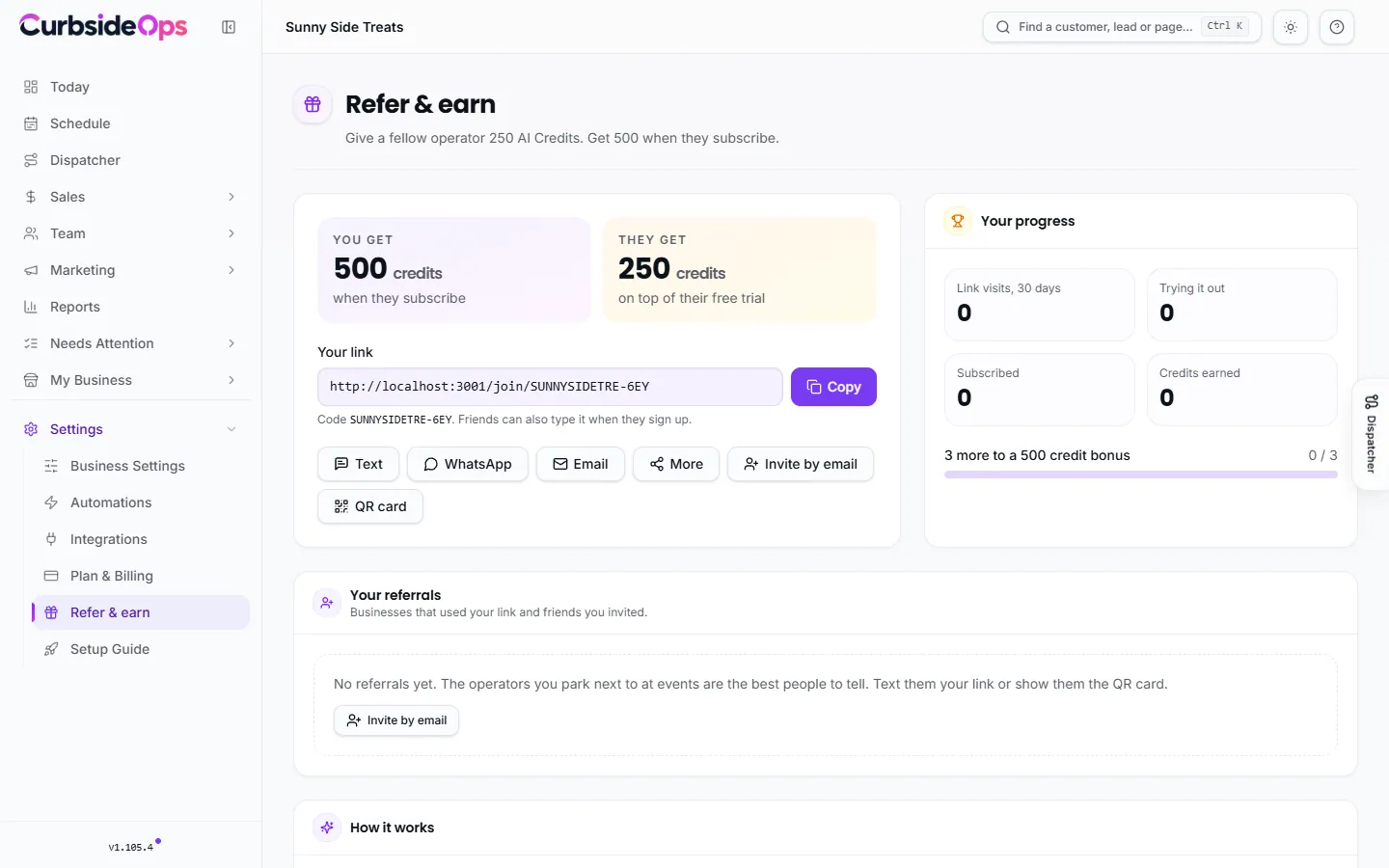This screenshot has height=868, width=1389.
Task: Open More sharing options
Action: (x=675, y=464)
